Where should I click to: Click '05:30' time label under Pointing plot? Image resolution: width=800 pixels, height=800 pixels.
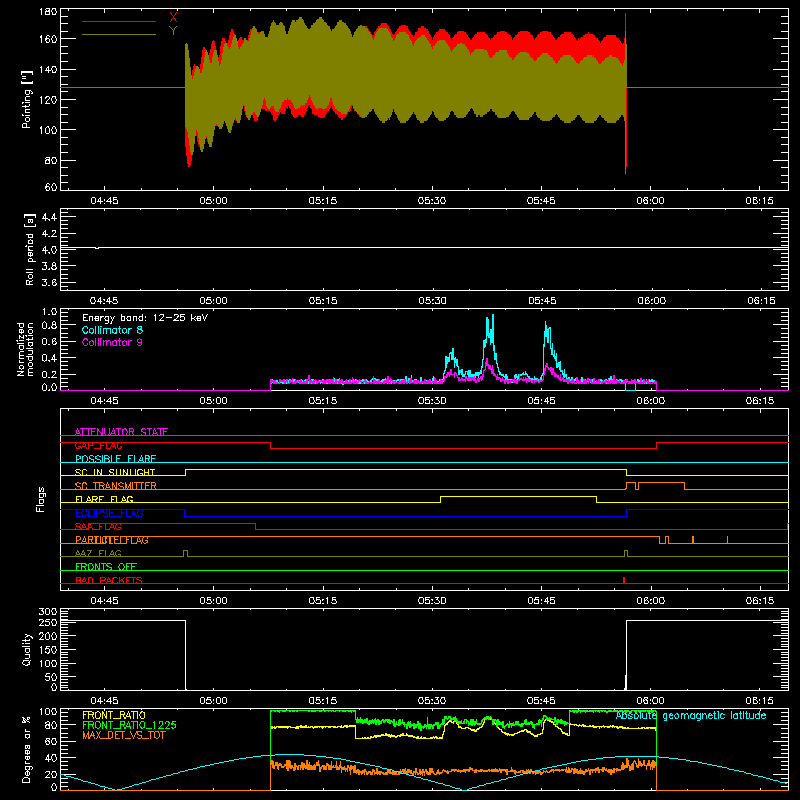[432, 201]
